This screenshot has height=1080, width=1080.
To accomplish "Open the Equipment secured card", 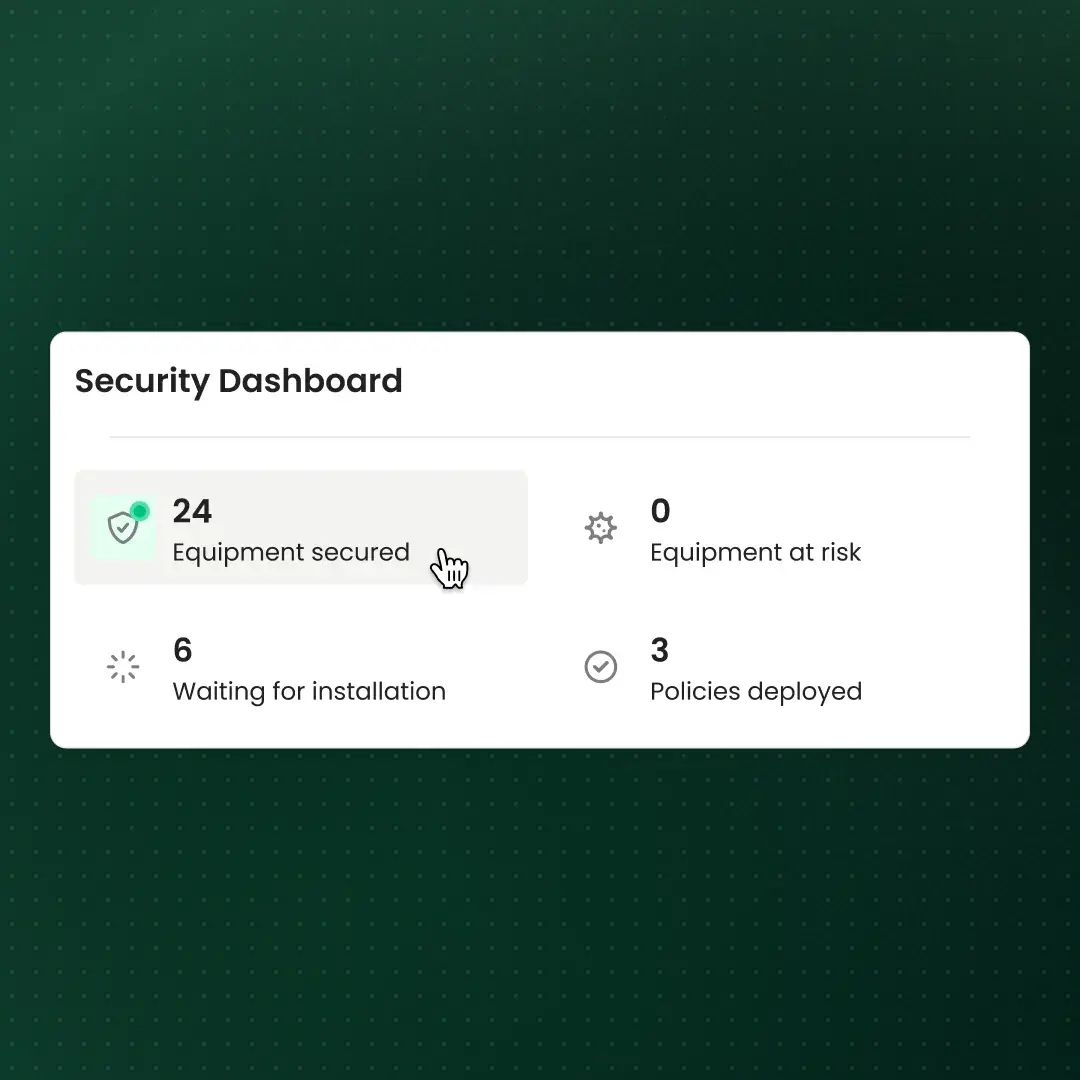I will (x=301, y=528).
